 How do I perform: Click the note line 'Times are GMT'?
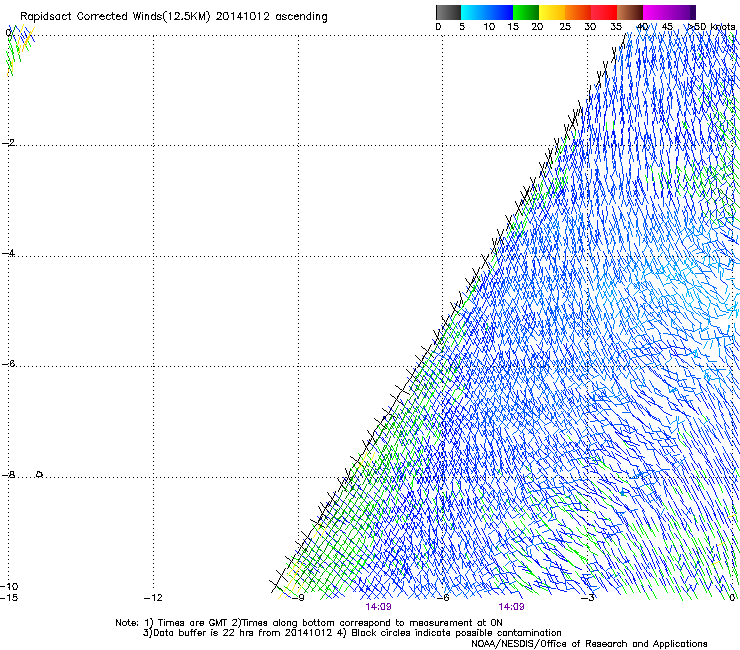193,623
